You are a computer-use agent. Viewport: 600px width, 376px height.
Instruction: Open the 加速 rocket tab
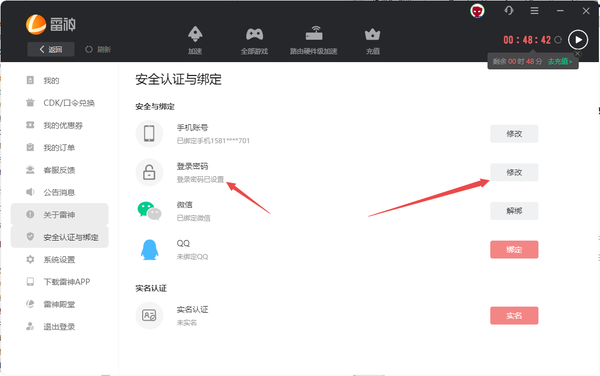tap(195, 40)
